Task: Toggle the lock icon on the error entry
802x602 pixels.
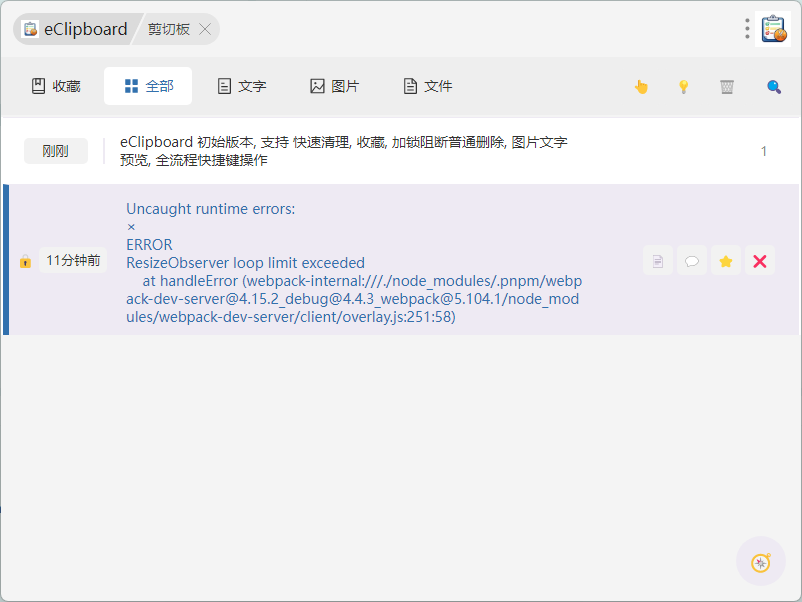Action: click(25, 261)
